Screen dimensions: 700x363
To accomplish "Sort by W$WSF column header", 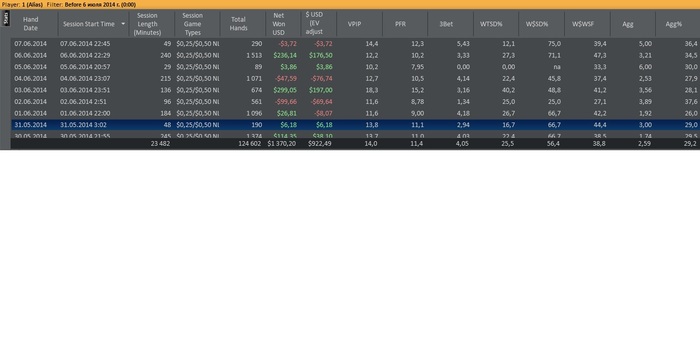I will [583, 24].
